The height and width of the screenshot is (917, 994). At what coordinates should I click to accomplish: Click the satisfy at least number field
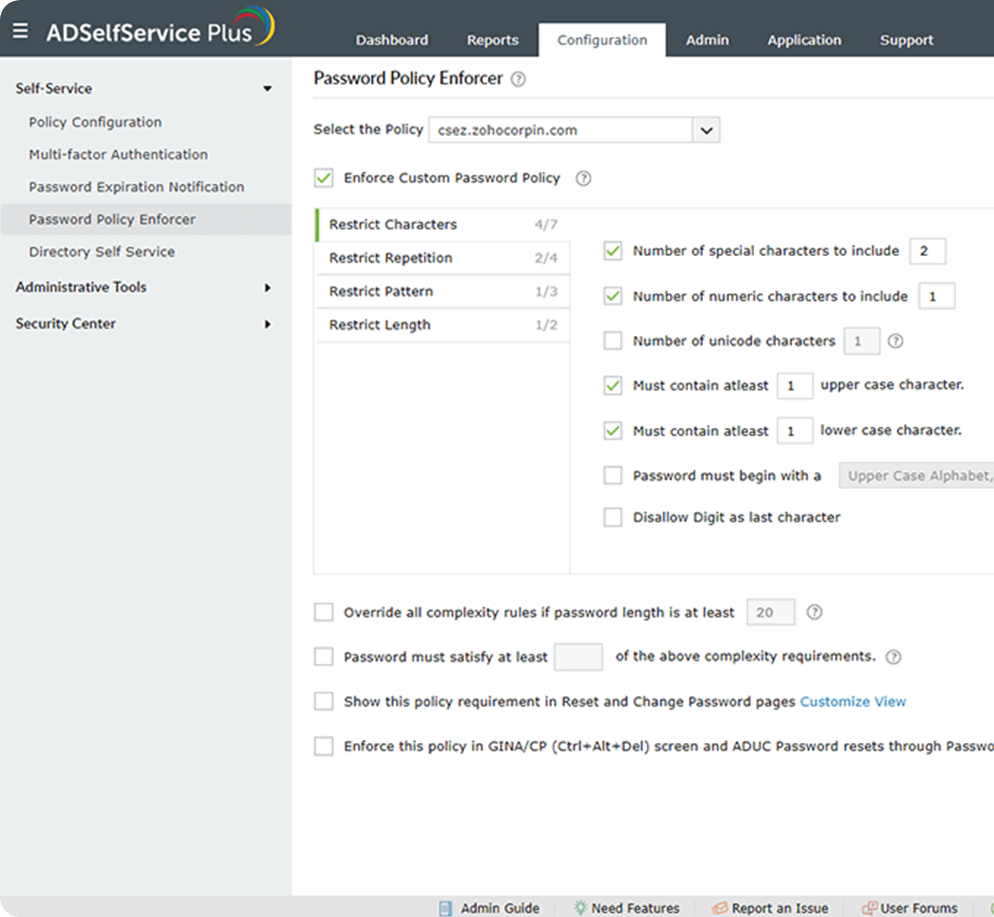point(578,657)
